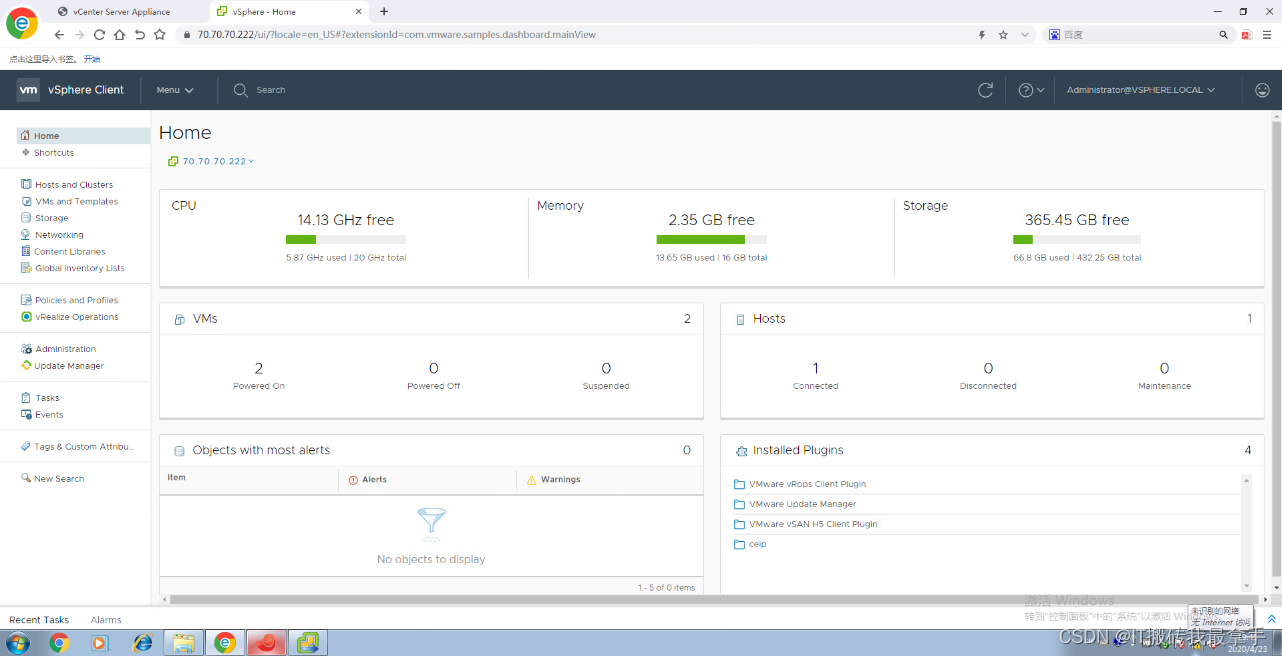The image size is (1282, 656).
Task: Click the address bar URL
Action: click(397, 34)
